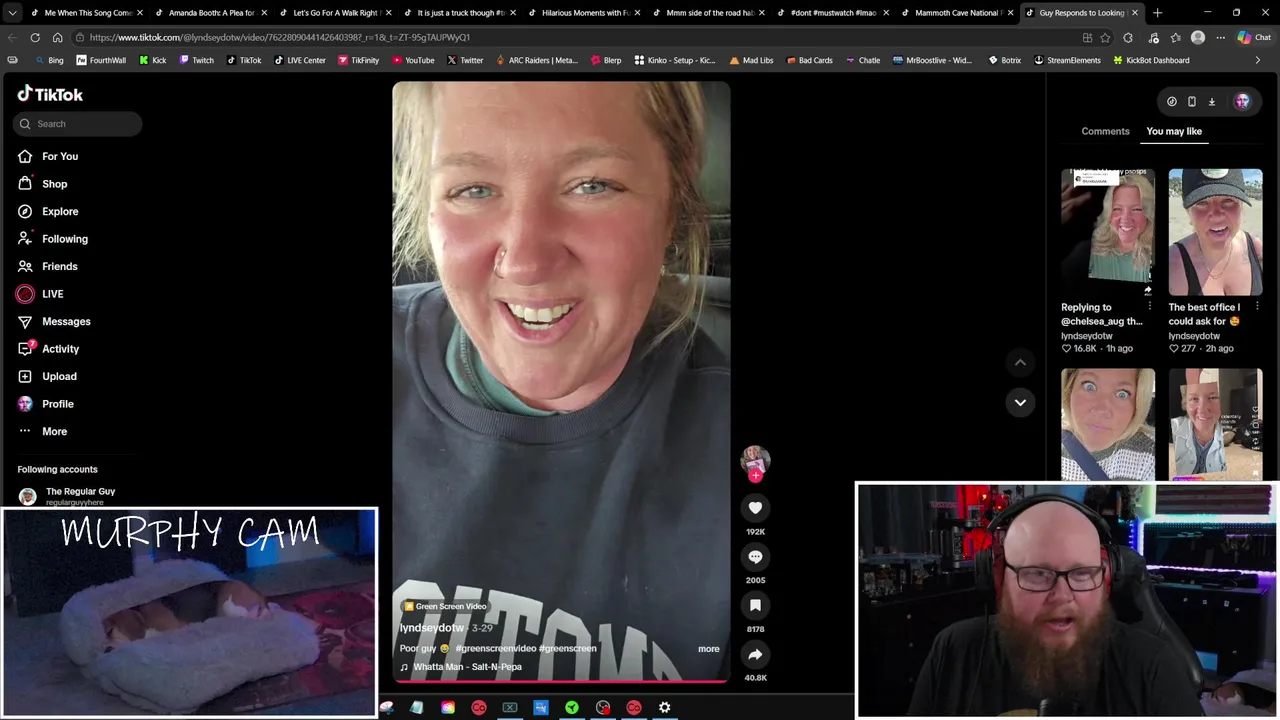Open the 'Whatta Man - Salt-N-Pepa' sound link
The width and height of the screenshot is (1280, 720).
pos(467,667)
